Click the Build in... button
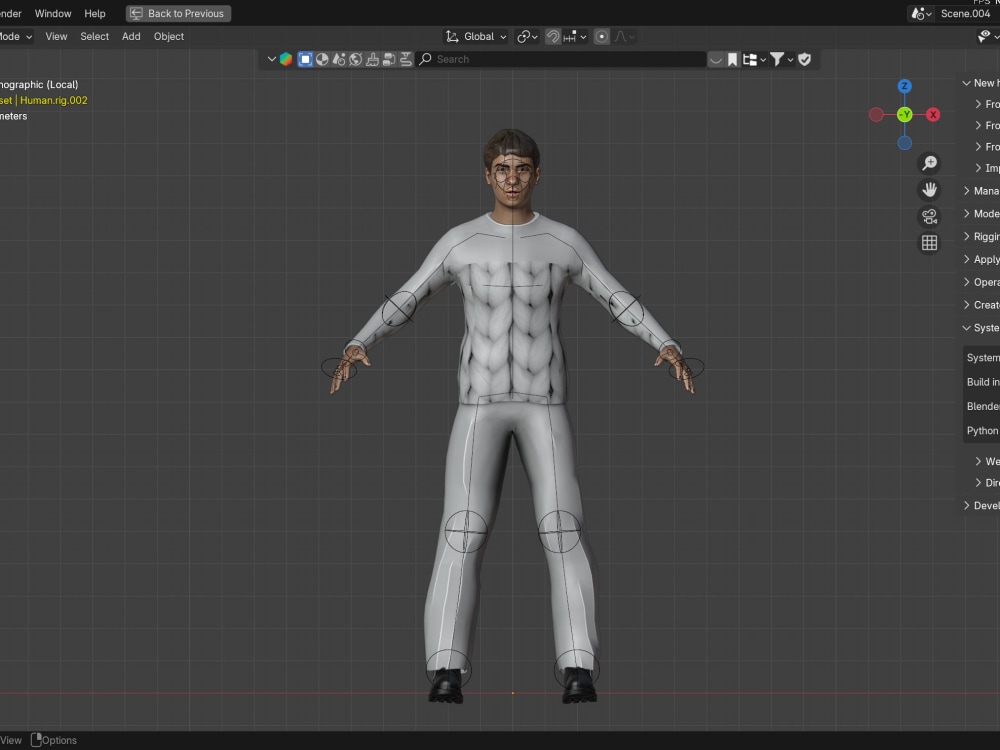This screenshot has height=750, width=1000. coord(982,382)
